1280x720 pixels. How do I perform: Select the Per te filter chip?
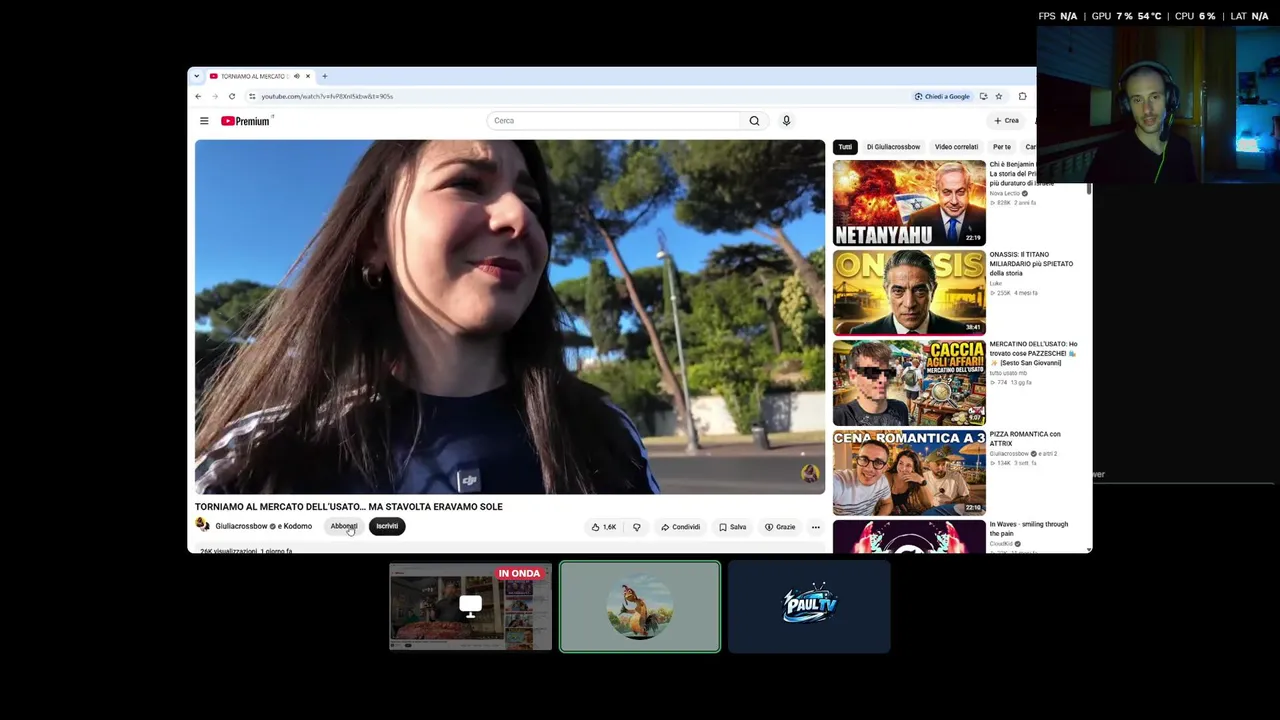1001,147
